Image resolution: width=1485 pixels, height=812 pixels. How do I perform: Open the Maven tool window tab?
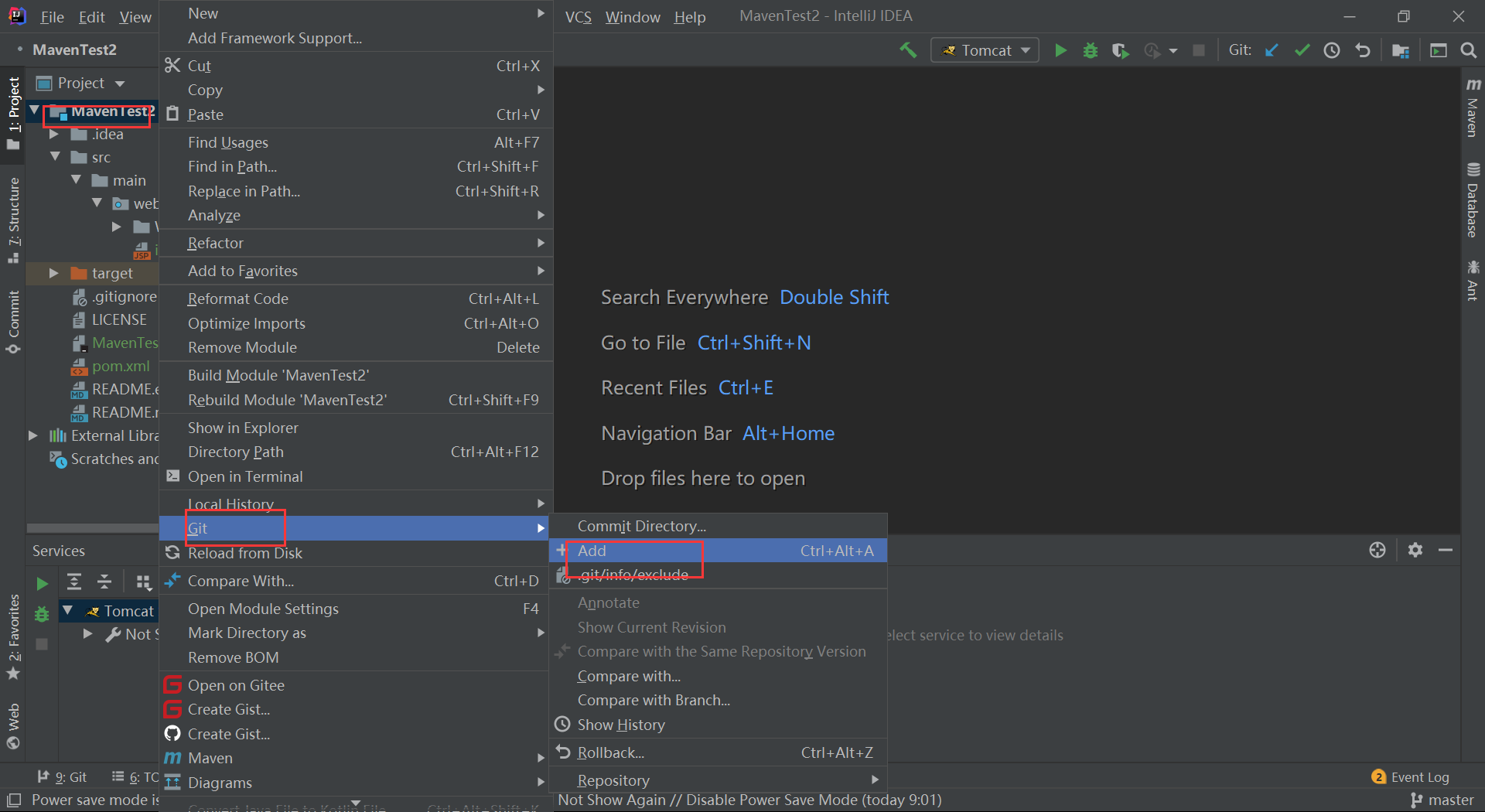[x=1473, y=108]
